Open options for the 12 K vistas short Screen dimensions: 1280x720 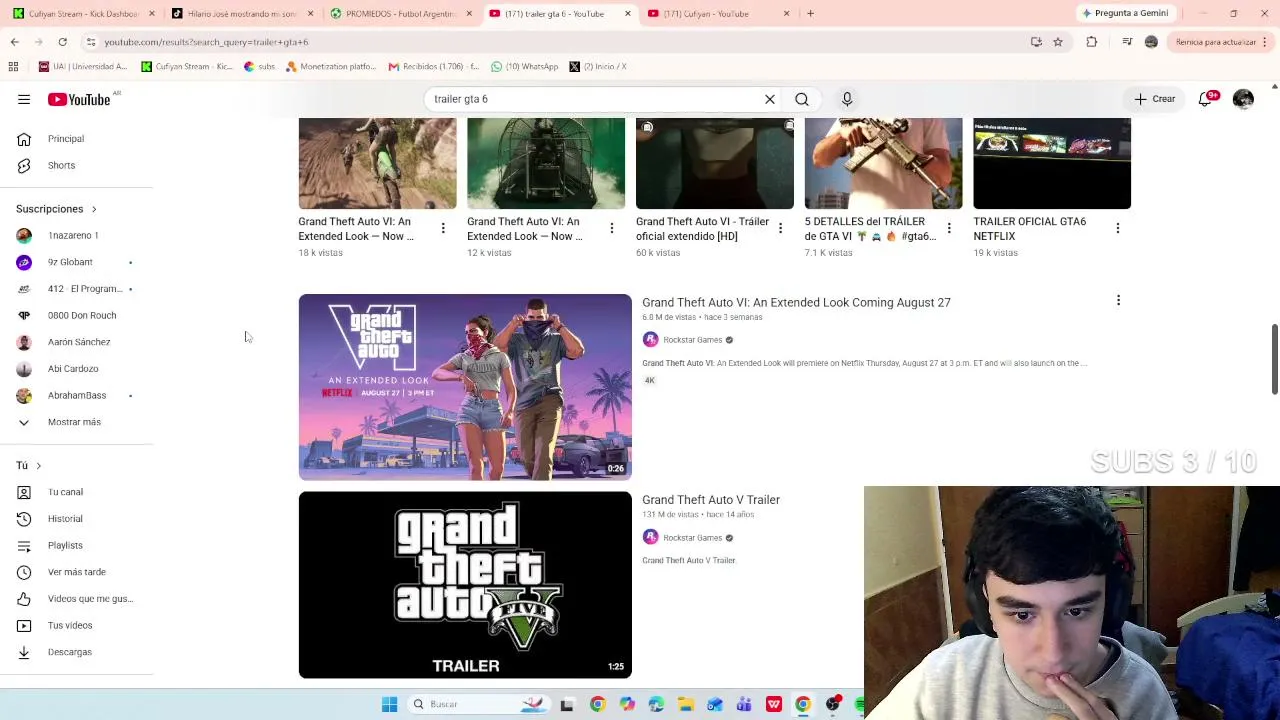pyautogui.click(x=612, y=229)
